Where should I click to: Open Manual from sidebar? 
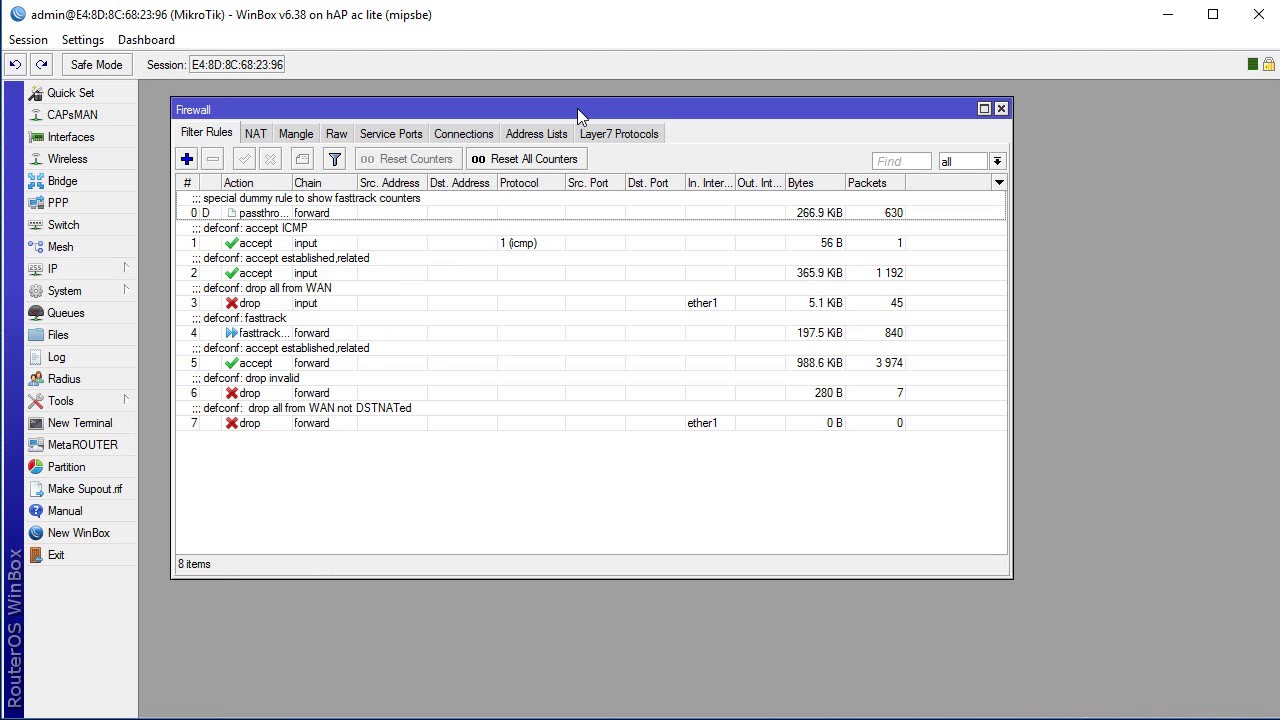pyautogui.click(x=81, y=511)
